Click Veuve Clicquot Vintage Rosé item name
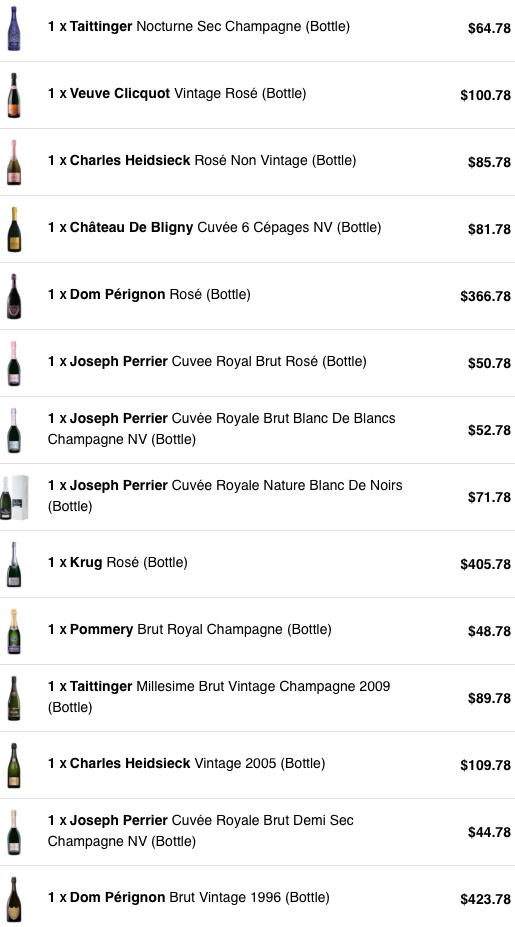 (177, 93)
